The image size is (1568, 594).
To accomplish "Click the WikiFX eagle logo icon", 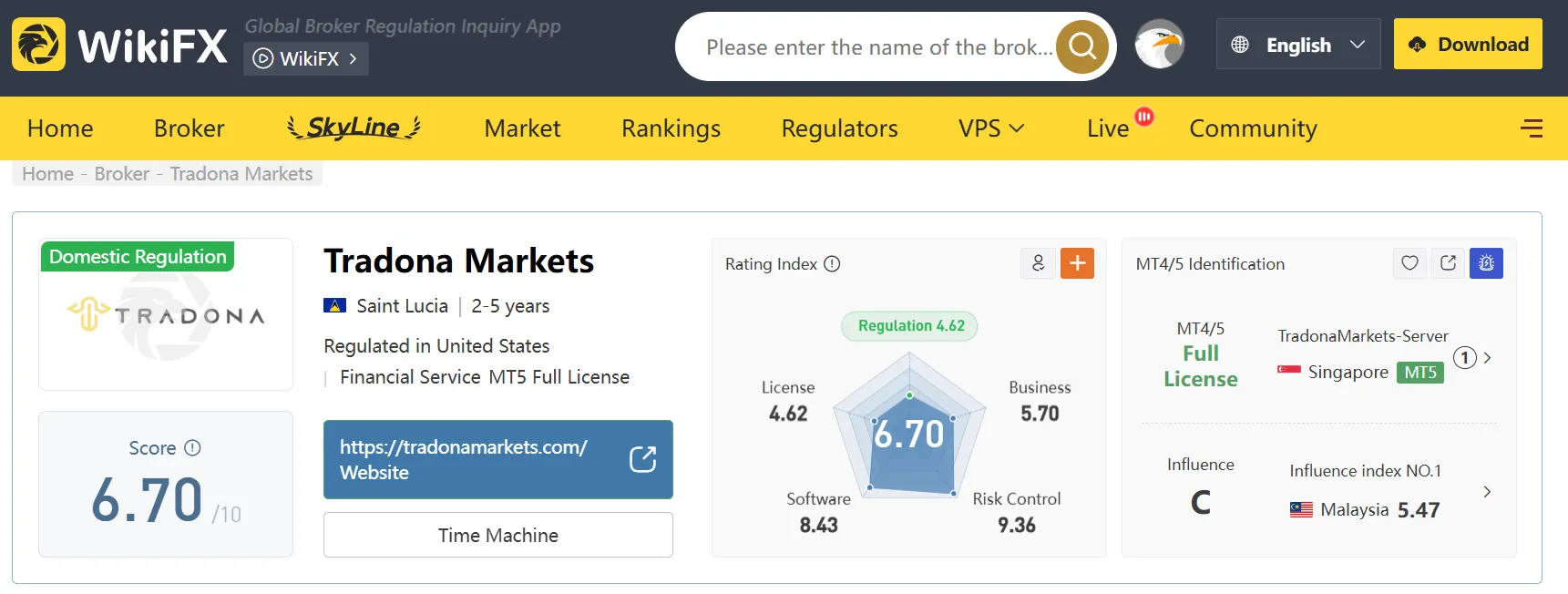I will [38, 44].
